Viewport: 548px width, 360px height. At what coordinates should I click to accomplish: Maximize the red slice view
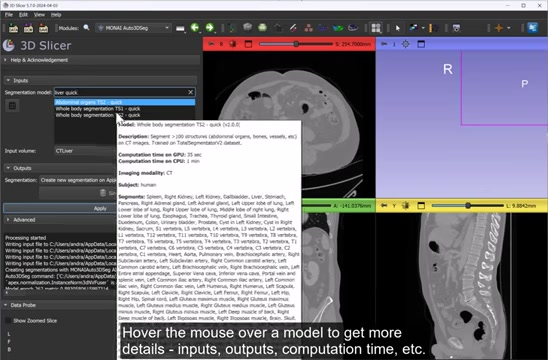[x=248, y=44]
